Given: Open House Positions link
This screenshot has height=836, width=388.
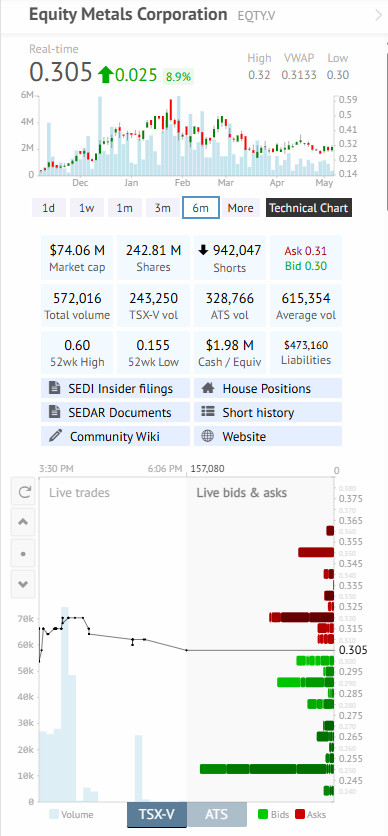Looking at the screenshot, I should pyautogui.click(x=268, y=389).
